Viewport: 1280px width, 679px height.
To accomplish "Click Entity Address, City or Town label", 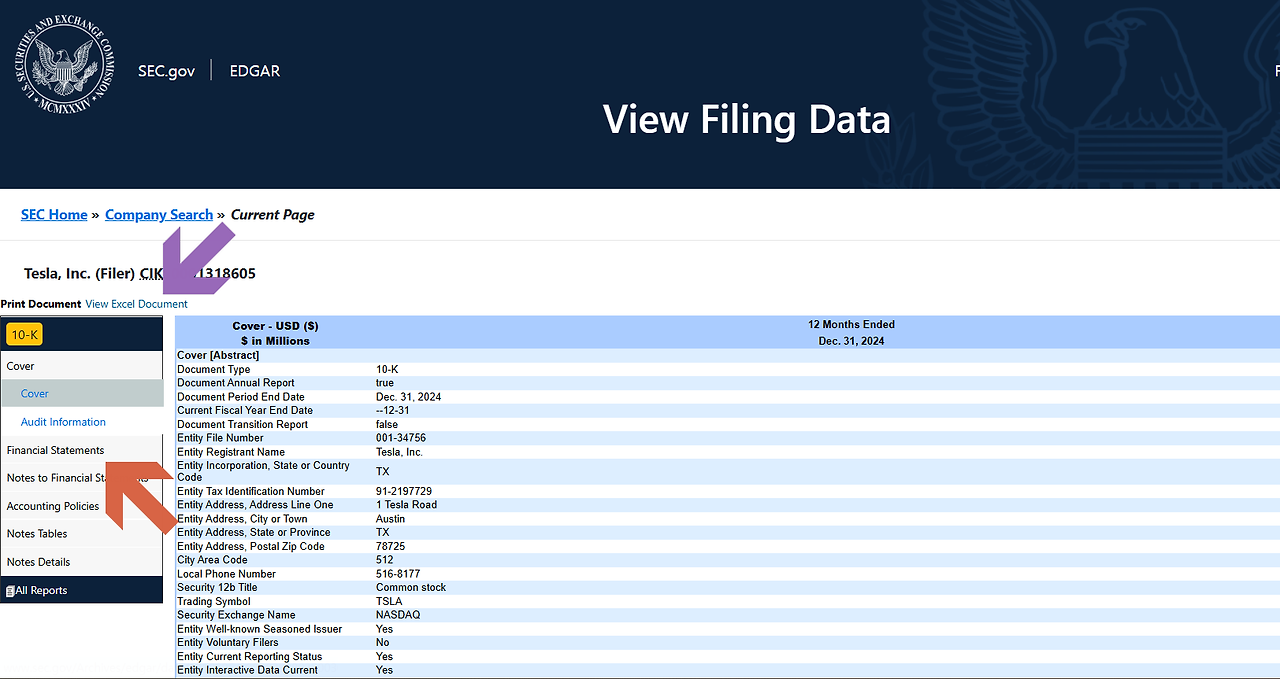I will click(x=242, y=519).
